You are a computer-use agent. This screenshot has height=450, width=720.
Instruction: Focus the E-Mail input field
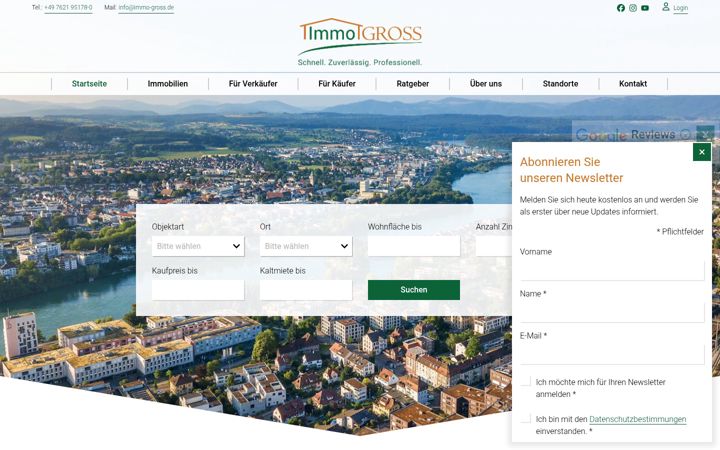612,354
